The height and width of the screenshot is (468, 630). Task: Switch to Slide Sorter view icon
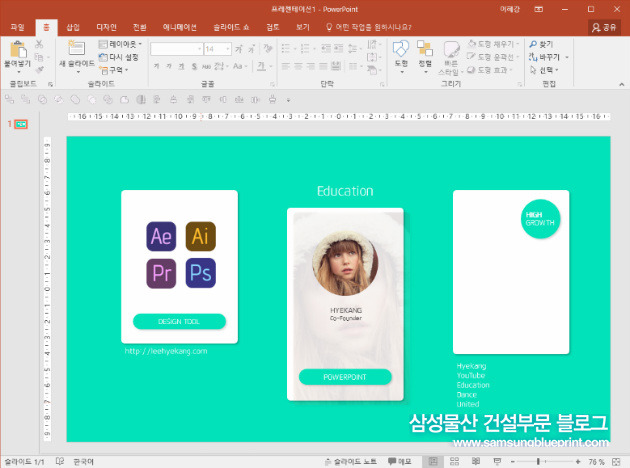click(454, 461)
